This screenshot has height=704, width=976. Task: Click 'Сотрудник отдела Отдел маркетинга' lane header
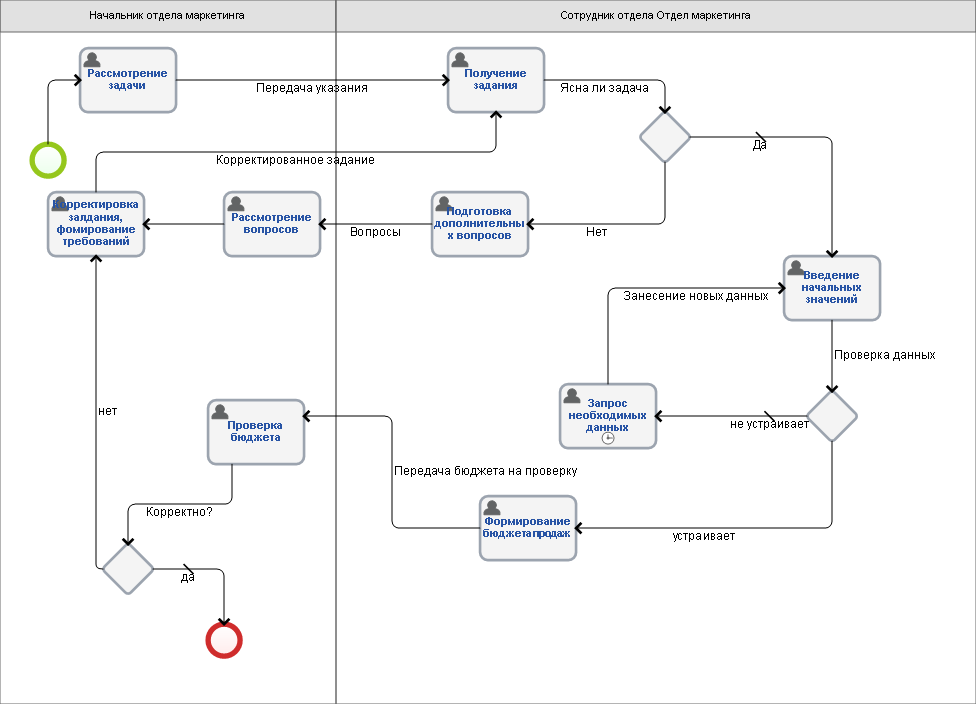655,16
